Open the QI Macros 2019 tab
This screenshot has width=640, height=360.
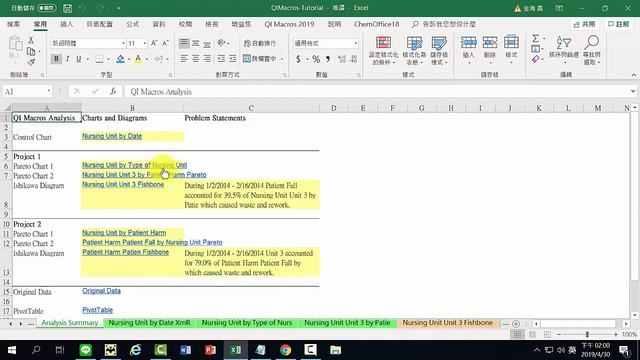click(289, 24)
